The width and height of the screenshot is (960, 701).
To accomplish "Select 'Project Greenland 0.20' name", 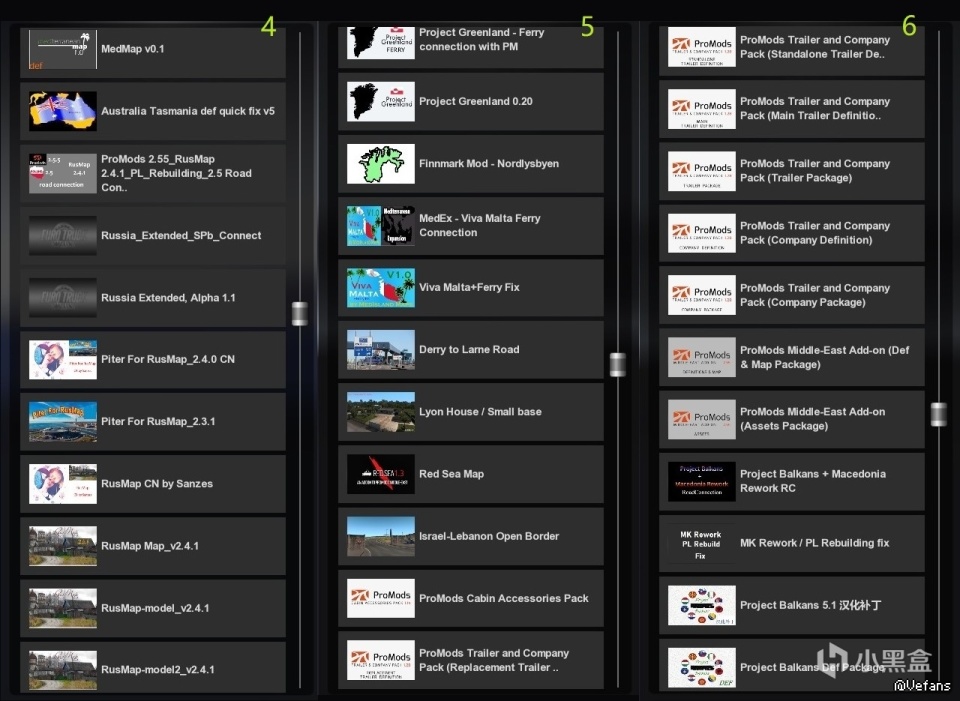I will tap(476, 102).
